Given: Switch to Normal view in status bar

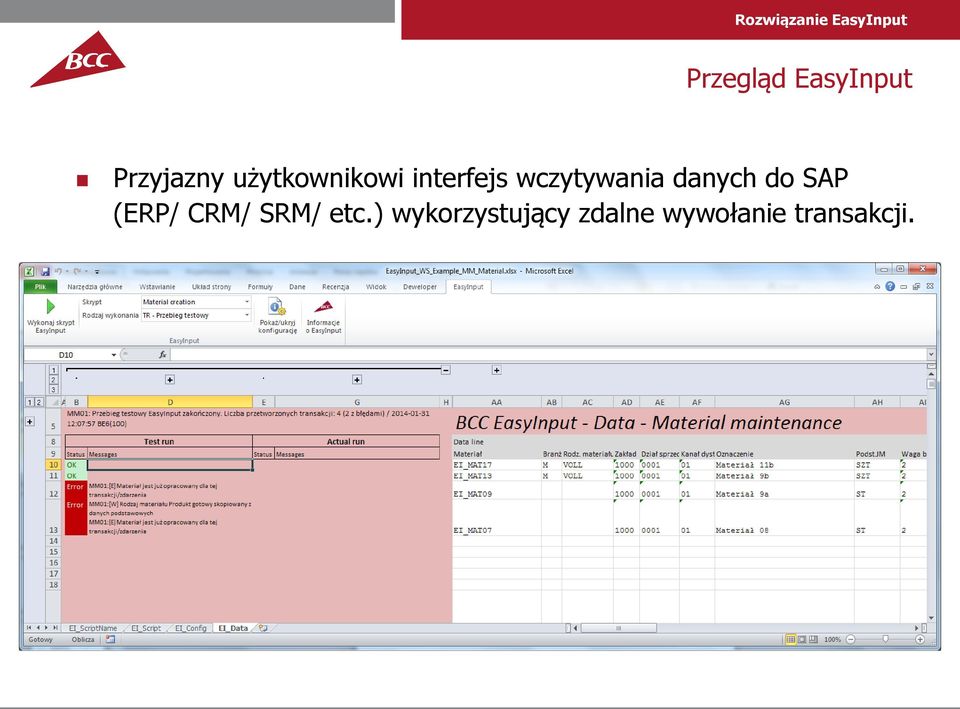Looking at the screenshot, I should [x=790, y=639].
